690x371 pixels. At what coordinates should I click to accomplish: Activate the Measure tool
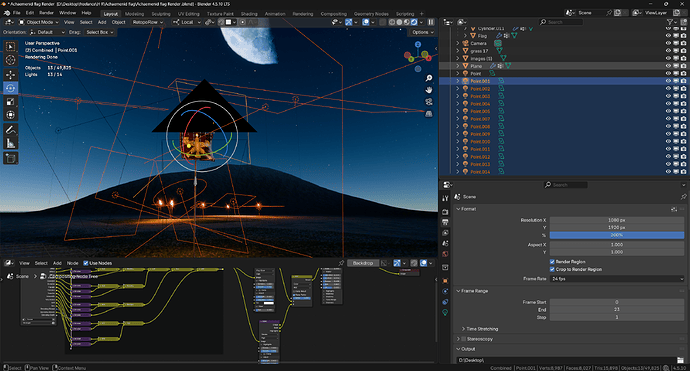11,143
